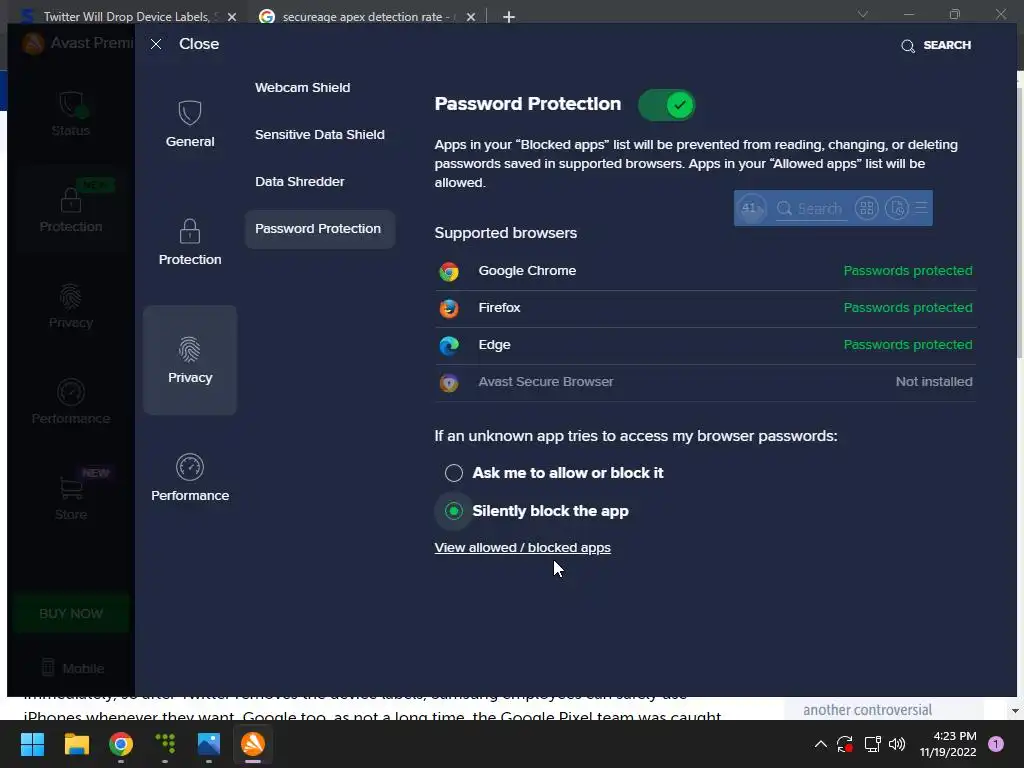Switch to the Twitter Will Drop Device Labels tab
The image size is (1024, 768).
tap(125, 16)
